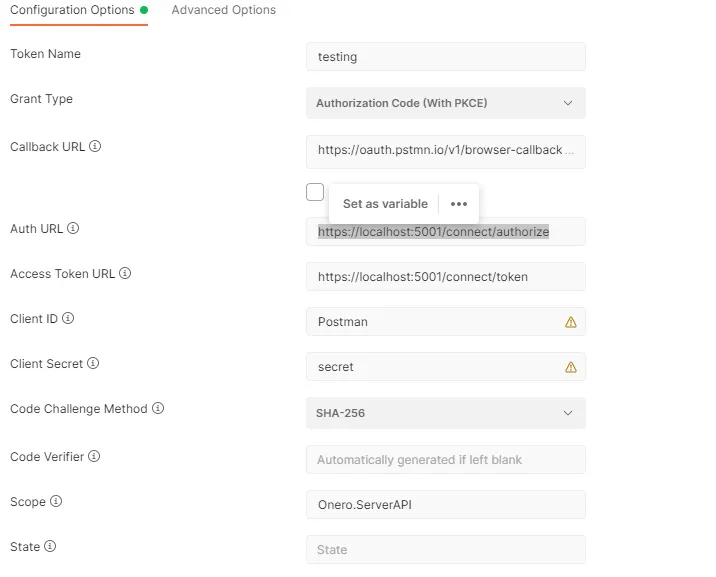The image size is (716, 577).
Task: Click info icon next to Scope
Action: pyautogui.click(x=57, y=501)
